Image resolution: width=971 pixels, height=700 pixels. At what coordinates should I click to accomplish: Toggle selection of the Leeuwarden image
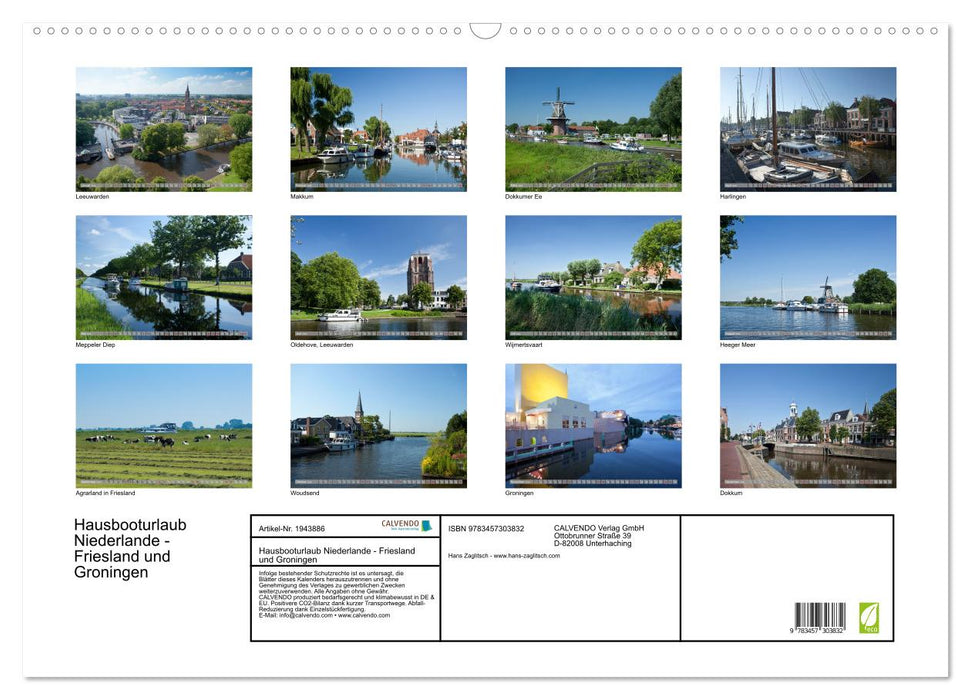tap(163, 128)
